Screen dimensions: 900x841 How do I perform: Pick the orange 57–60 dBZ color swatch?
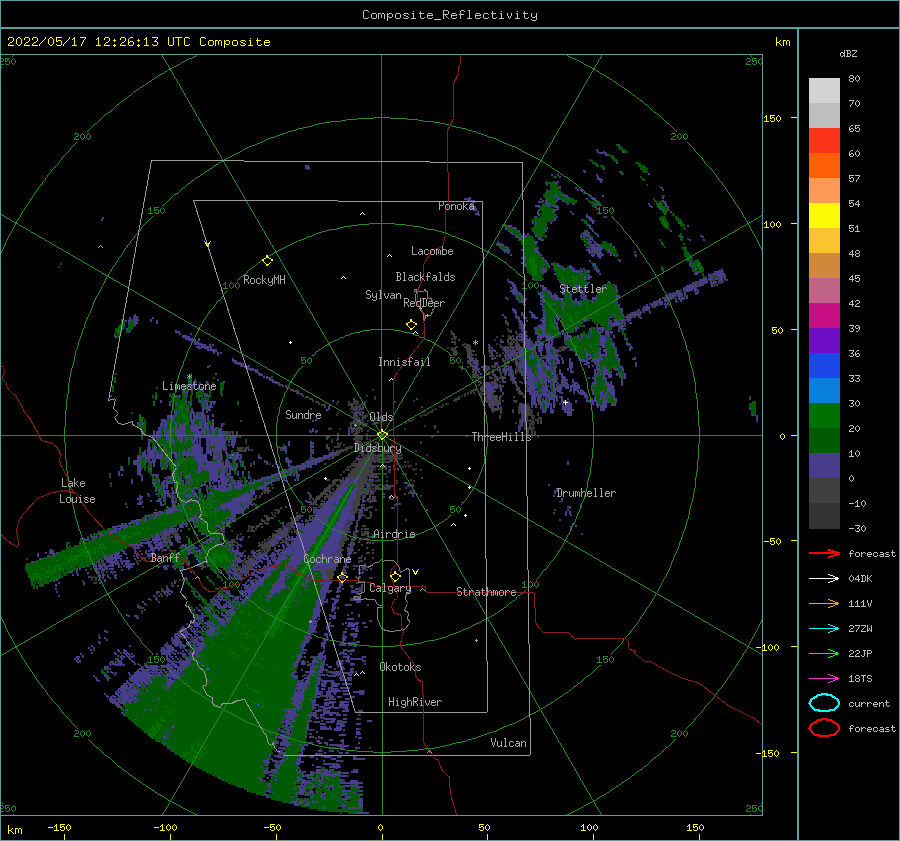824,166
